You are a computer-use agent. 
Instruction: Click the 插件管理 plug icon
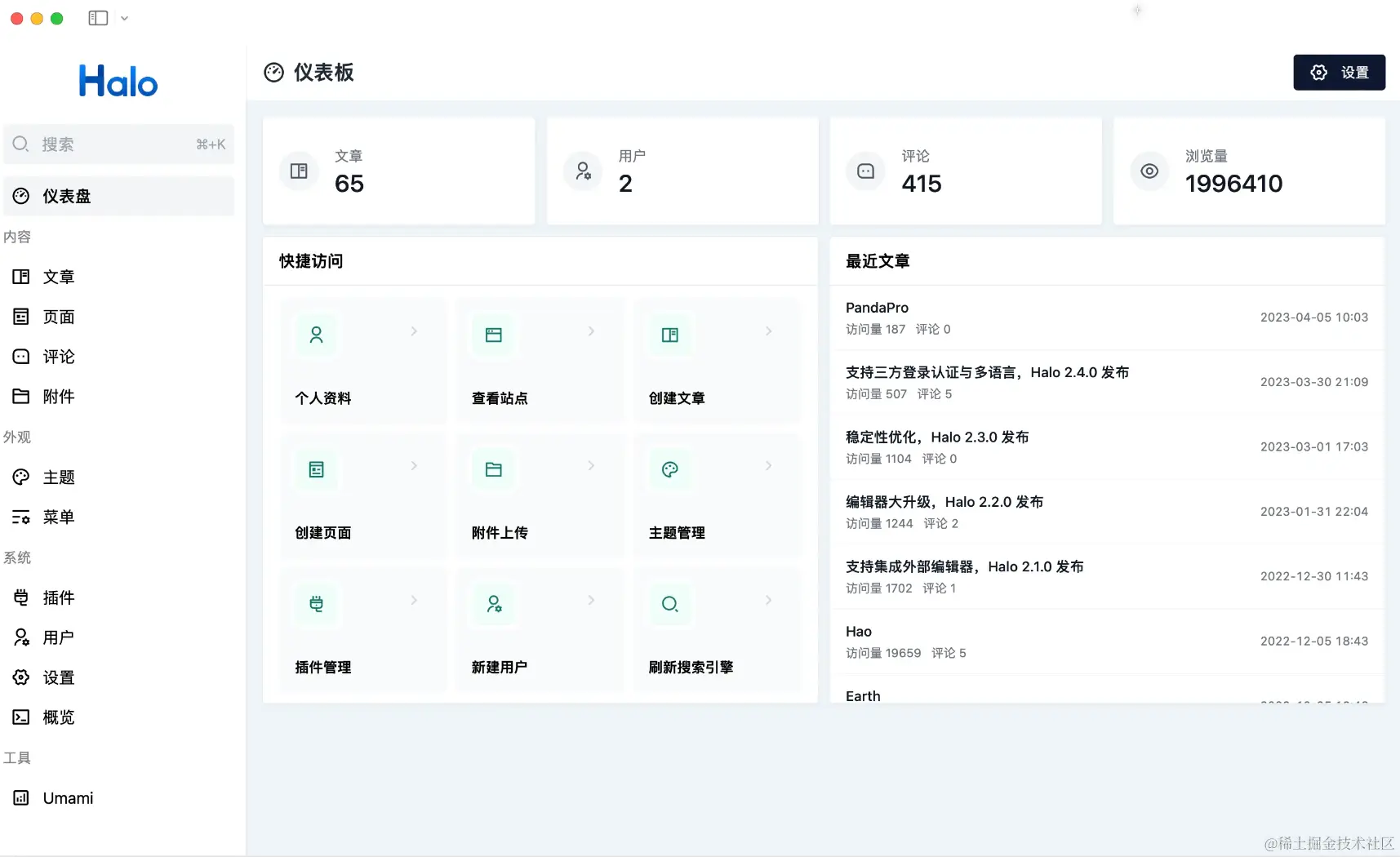click(x=317, y=604)
